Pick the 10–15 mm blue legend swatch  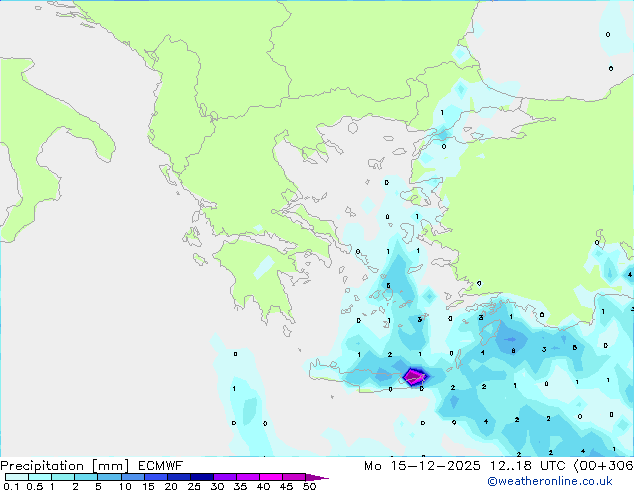pos(132,477)
